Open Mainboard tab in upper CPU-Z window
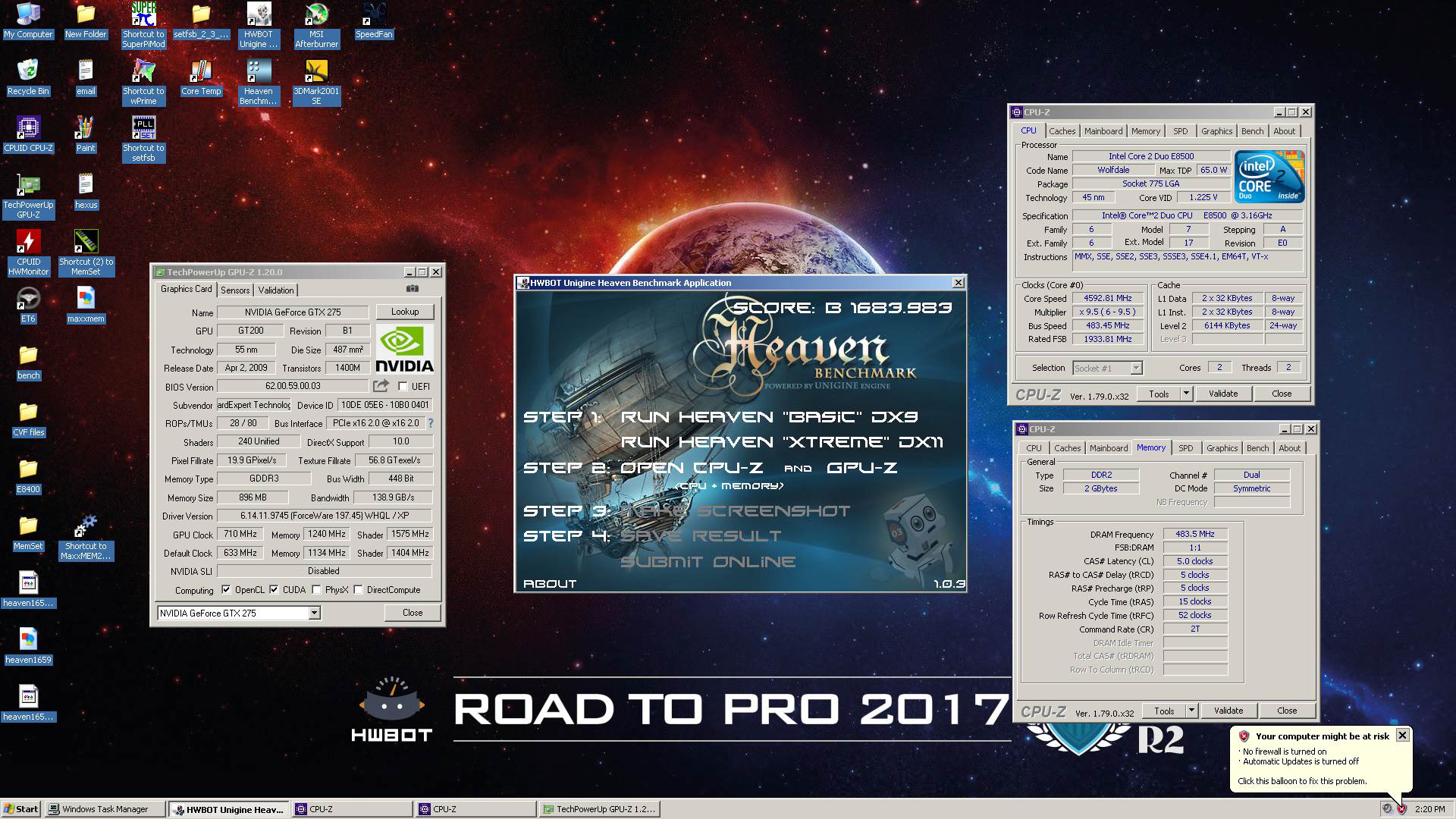This screenshot has height=819, width=1456. pos(1103,131)
